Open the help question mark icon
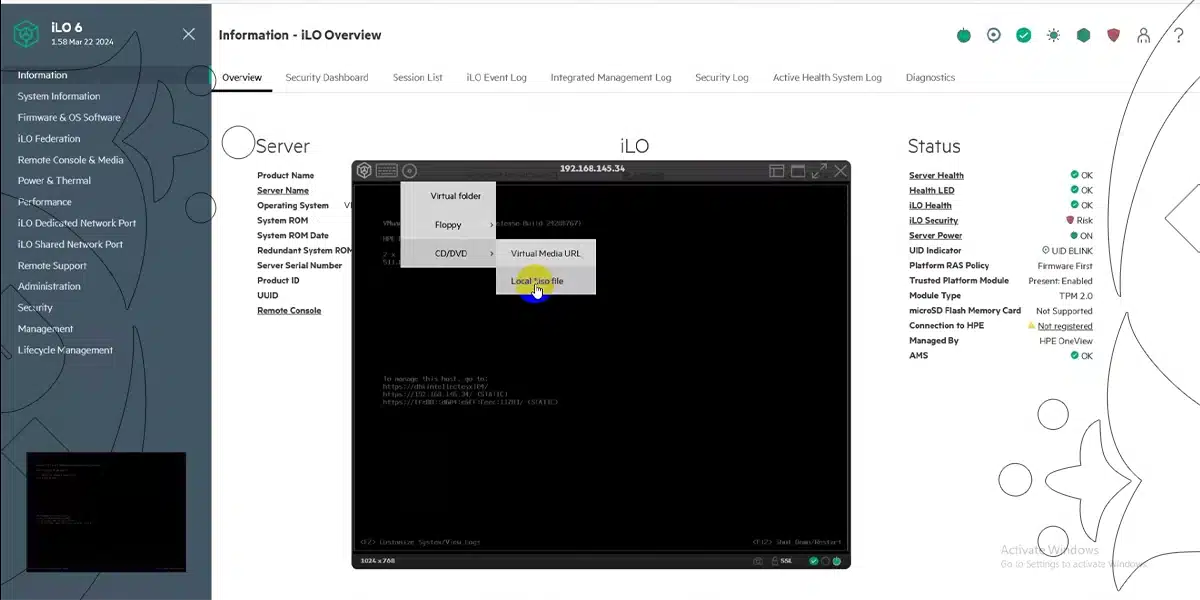The image size is (1200, 600). (x=1179, y=35)
